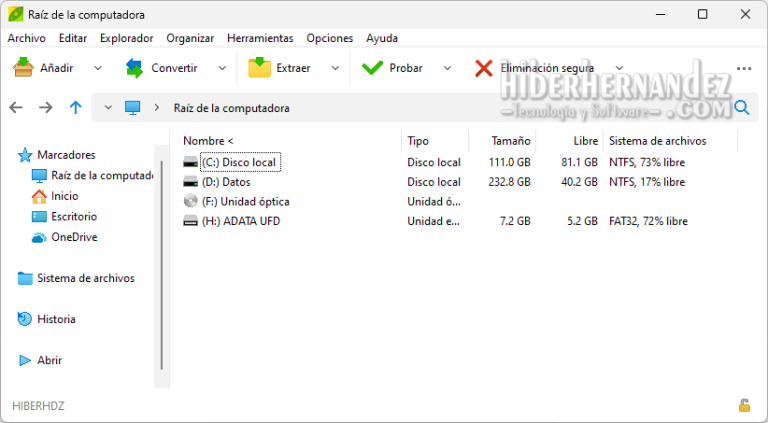
Task: Go up one level with up arrow
Action: click(x=75, y=107)
